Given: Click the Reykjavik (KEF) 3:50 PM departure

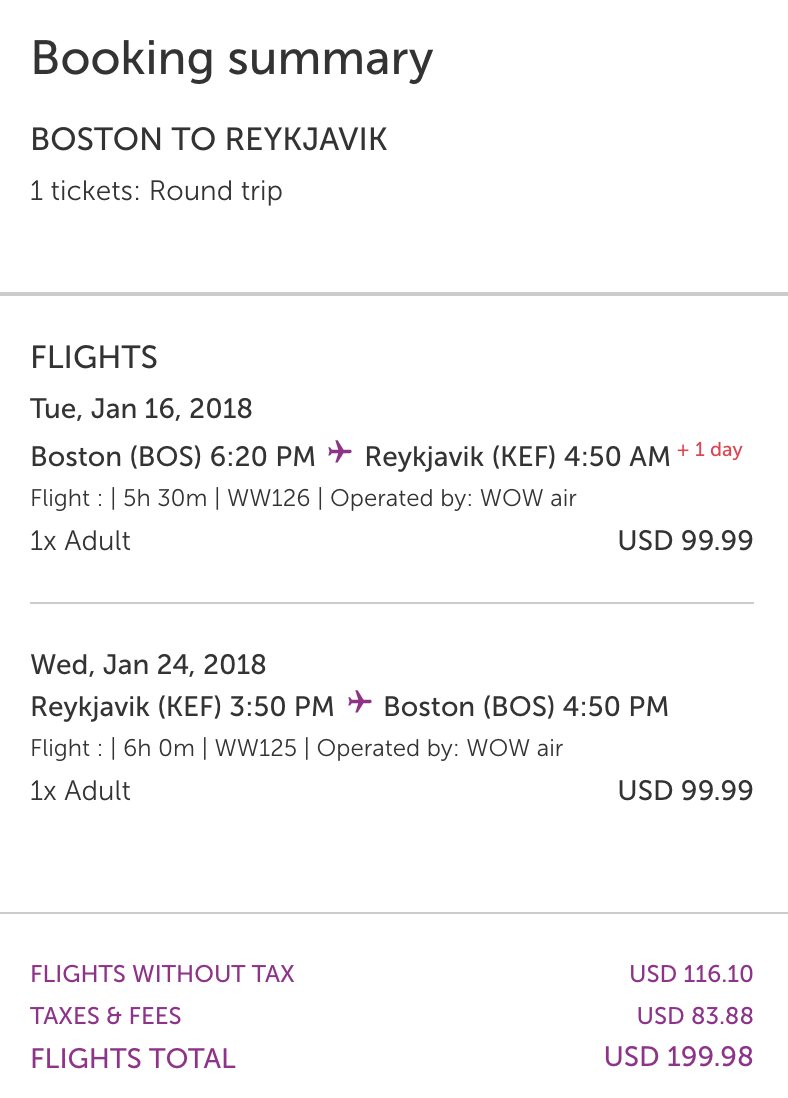Looking at the screenshot, I should 182,706.
